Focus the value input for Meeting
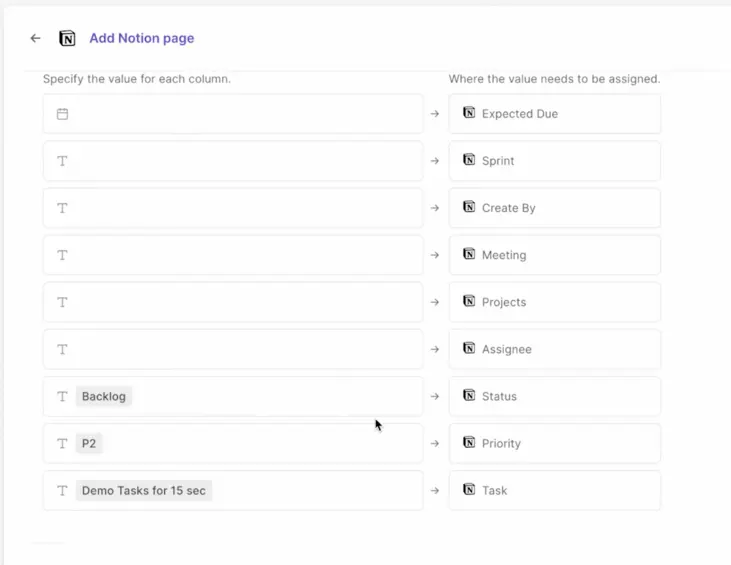The height and width of the screenshot is (565, 731). pos(233,255)
